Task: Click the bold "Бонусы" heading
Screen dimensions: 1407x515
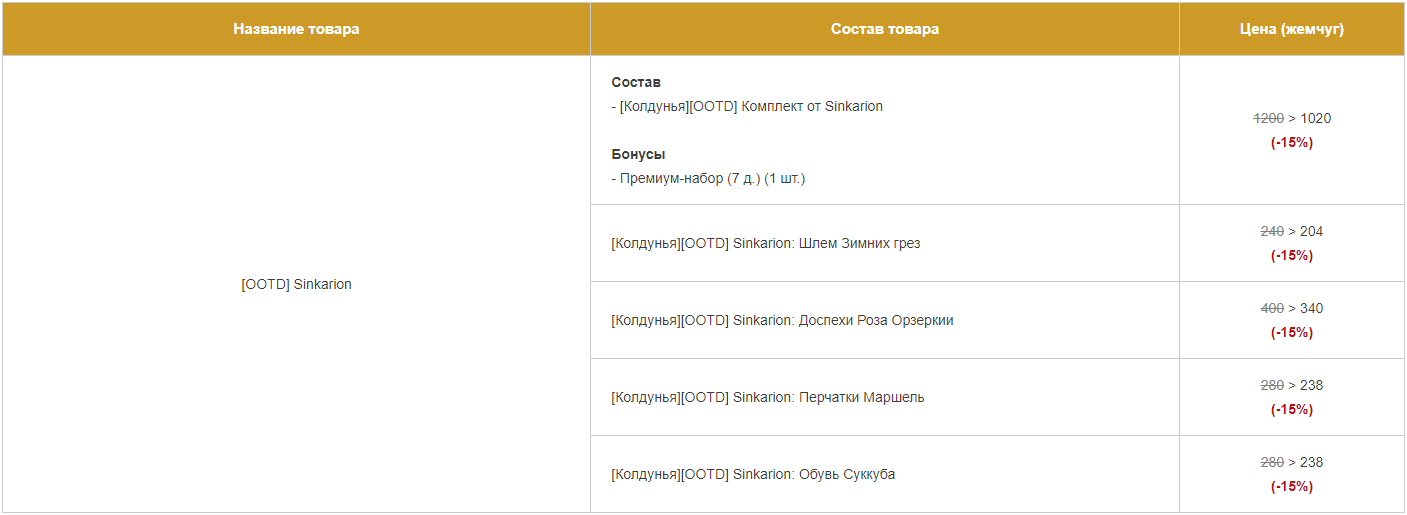Action: [638, 154]
